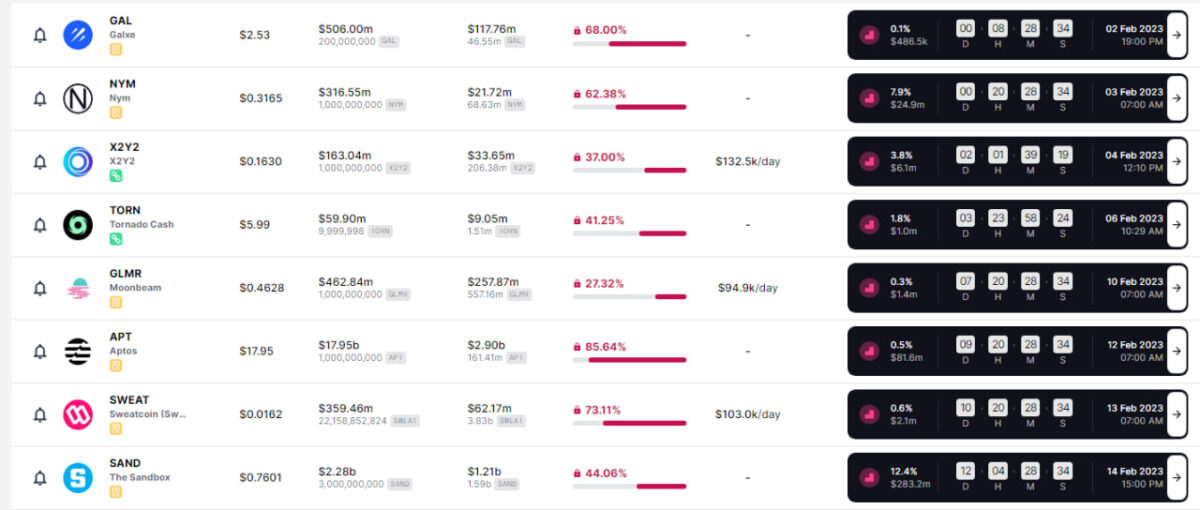
Task: Click The Sandbox logo
Action: click(x=78, y=478)
